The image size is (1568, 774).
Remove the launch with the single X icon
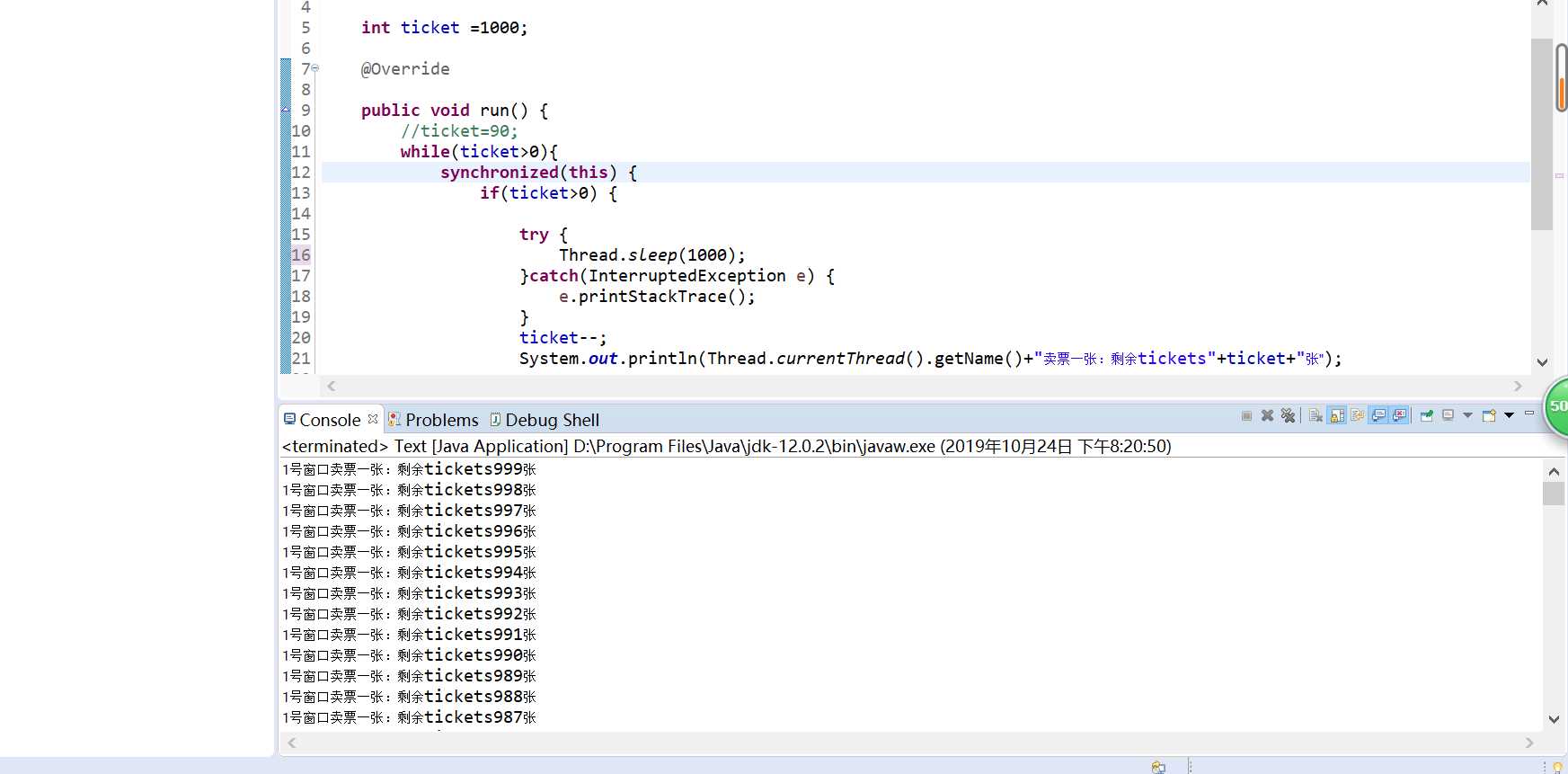(x=1267, y=415)
